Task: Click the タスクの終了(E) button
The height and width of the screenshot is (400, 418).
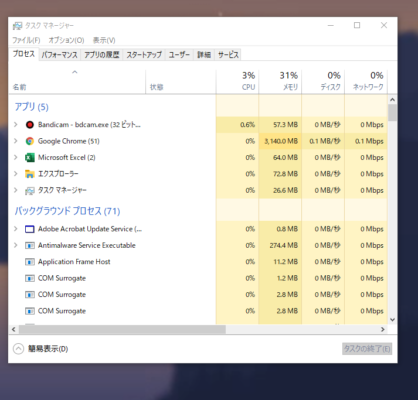Action: 367,349
